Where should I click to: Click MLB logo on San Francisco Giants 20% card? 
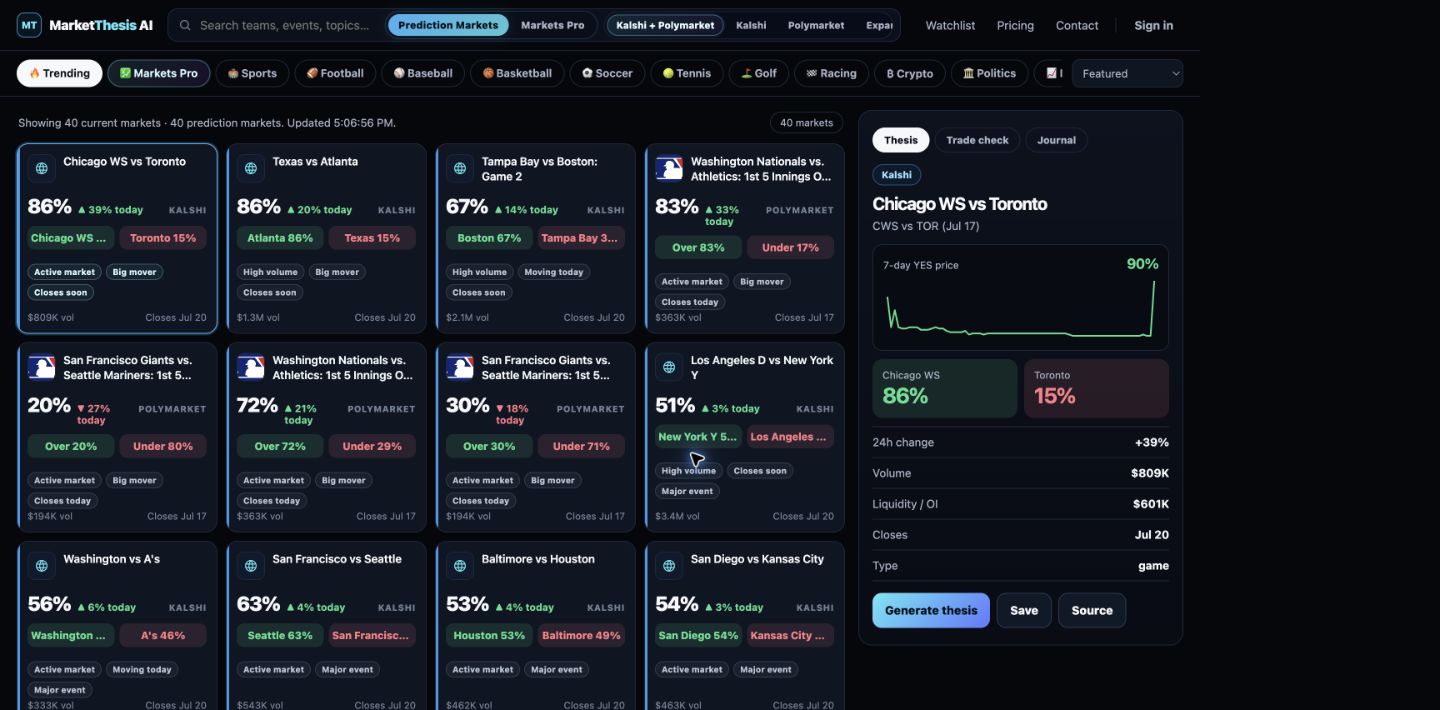click(x=42, y=368)
